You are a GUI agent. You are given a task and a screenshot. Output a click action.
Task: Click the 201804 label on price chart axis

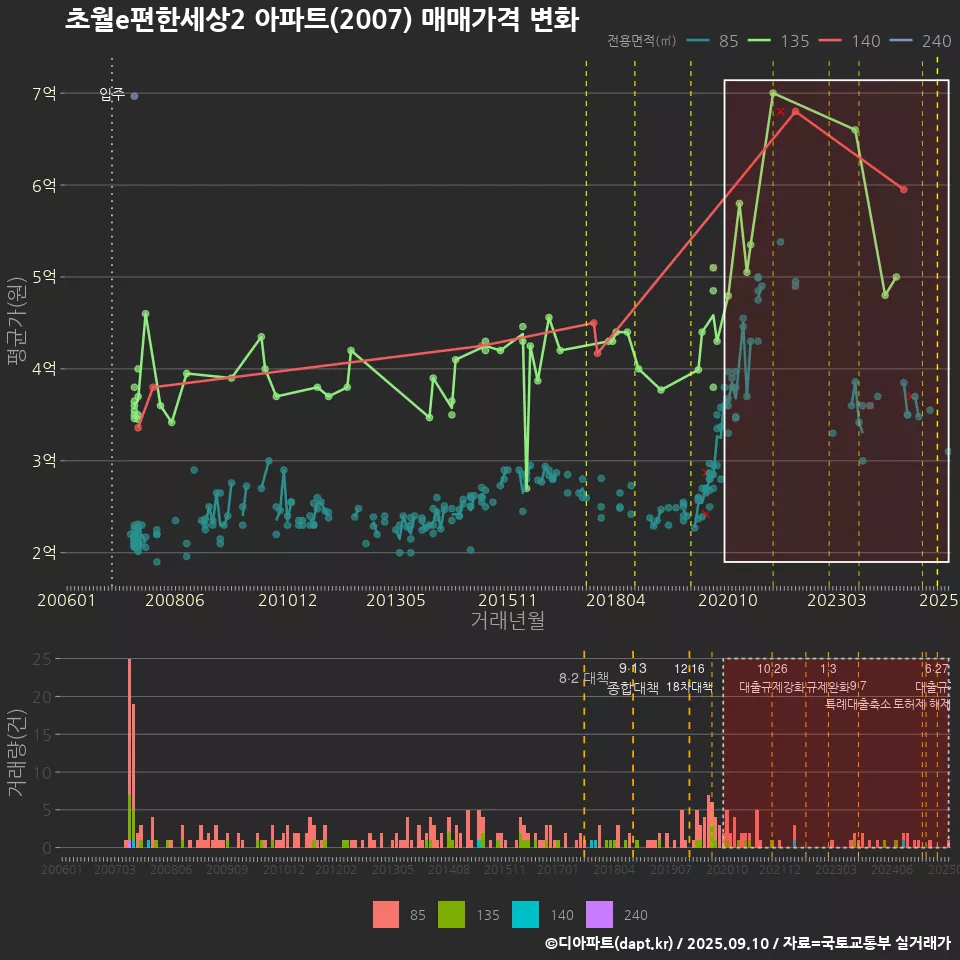615,600
